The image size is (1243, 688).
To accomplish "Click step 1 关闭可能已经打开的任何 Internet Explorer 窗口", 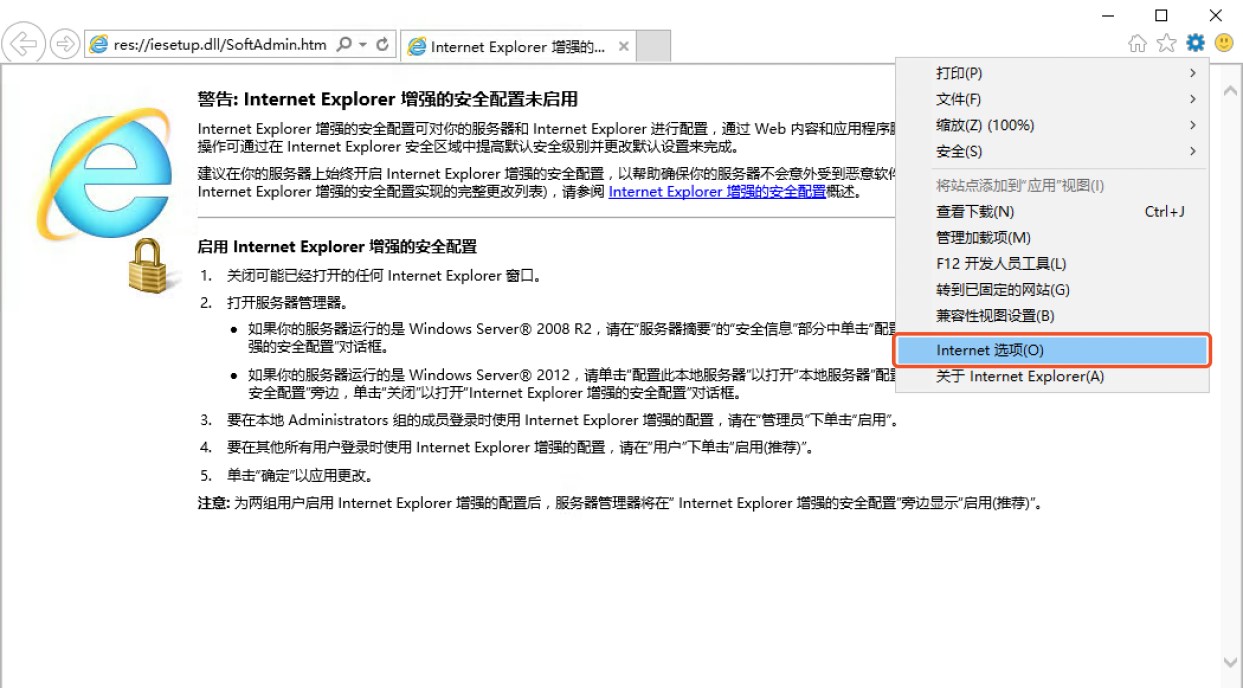I will pyautogui.click(x=384, y=276).
